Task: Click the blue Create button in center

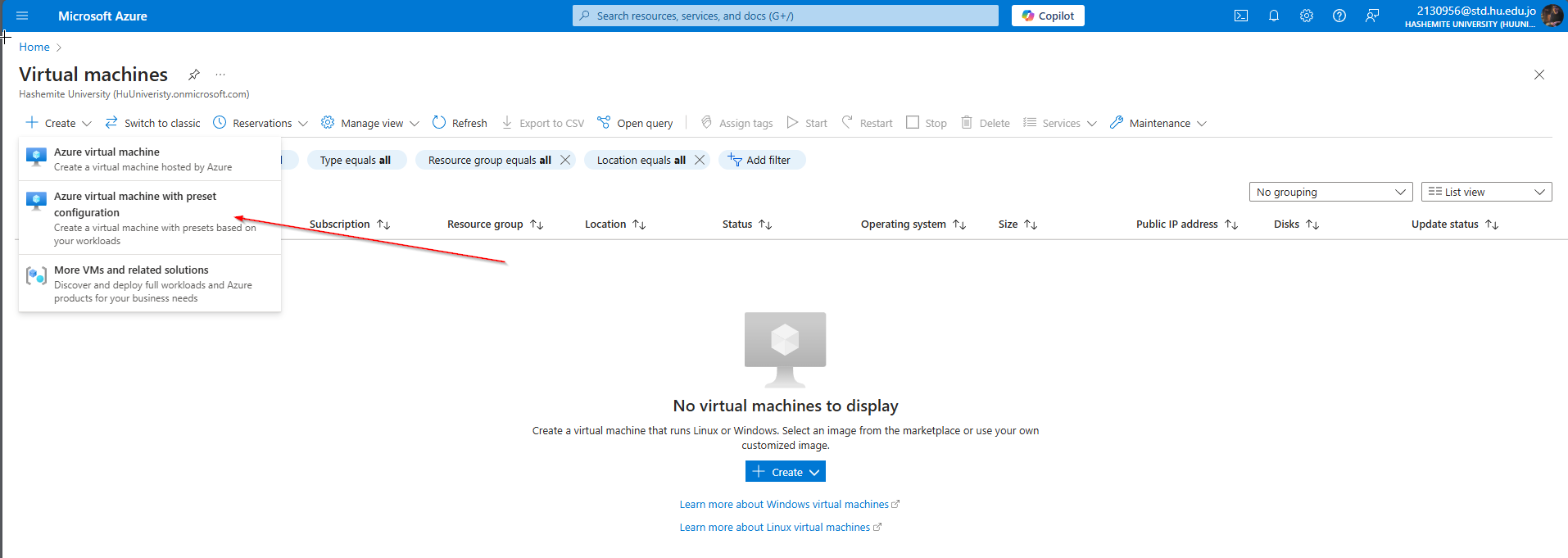Action: [785, 472]
